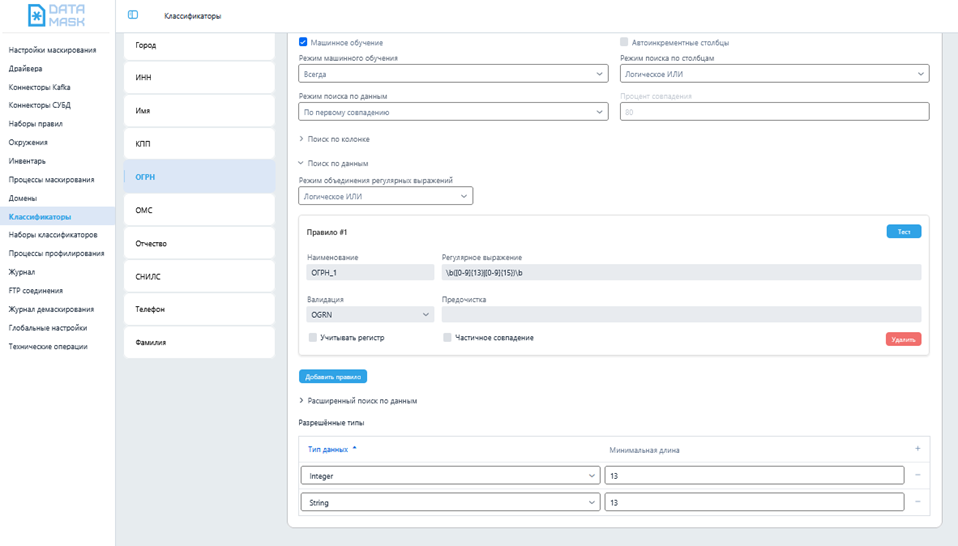Enable Частичное совпадение checkbox
This screenshot has height=546, width=958.
[x=447, y=338]
